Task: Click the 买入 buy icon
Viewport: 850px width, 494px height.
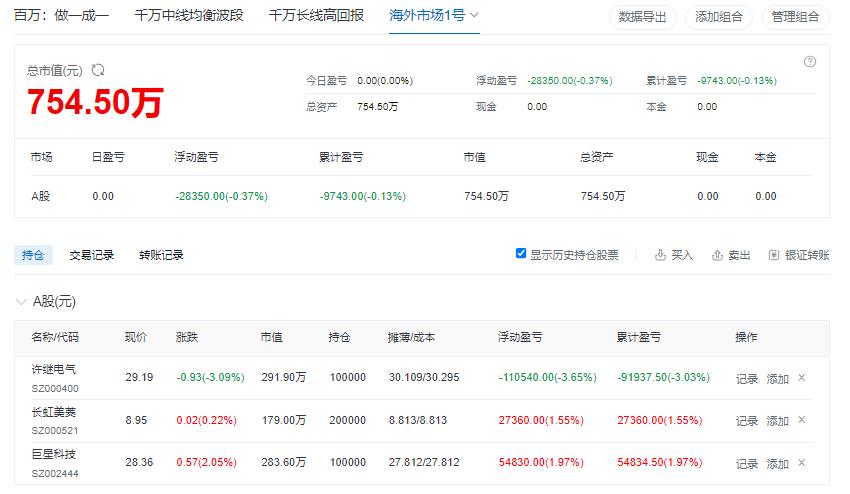Action: click(660, 255)
